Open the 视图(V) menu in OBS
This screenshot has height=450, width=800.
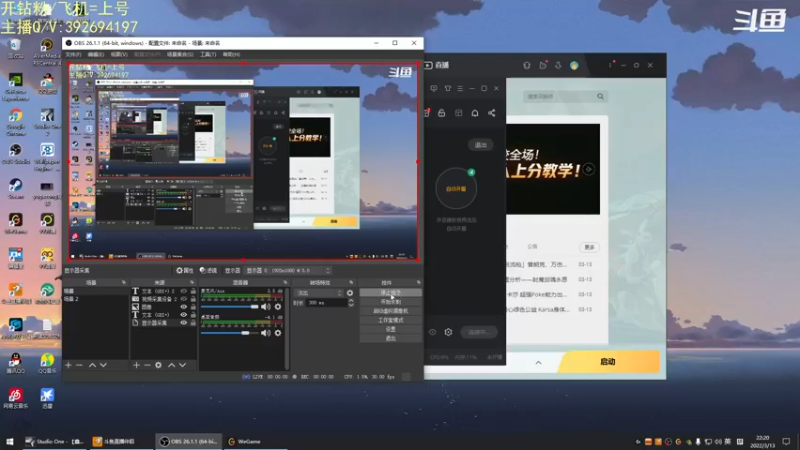(119, 54)
